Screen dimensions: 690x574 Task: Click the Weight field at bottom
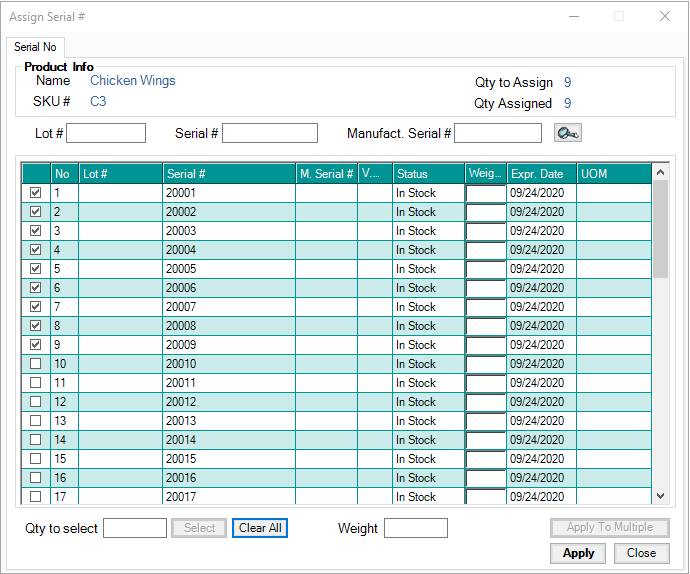tap(415, 528)
